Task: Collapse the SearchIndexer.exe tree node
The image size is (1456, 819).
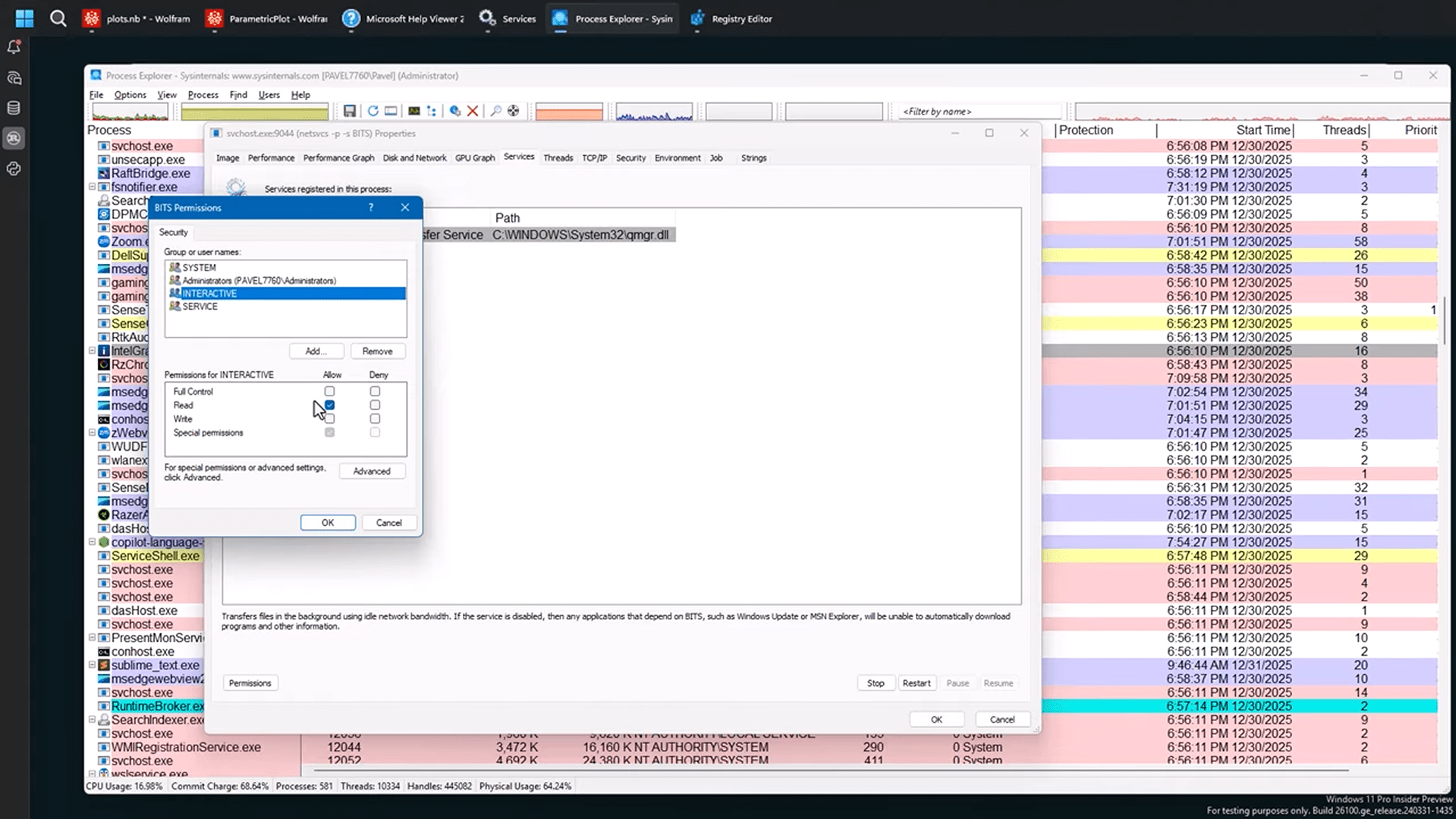Action: [93, 720]
